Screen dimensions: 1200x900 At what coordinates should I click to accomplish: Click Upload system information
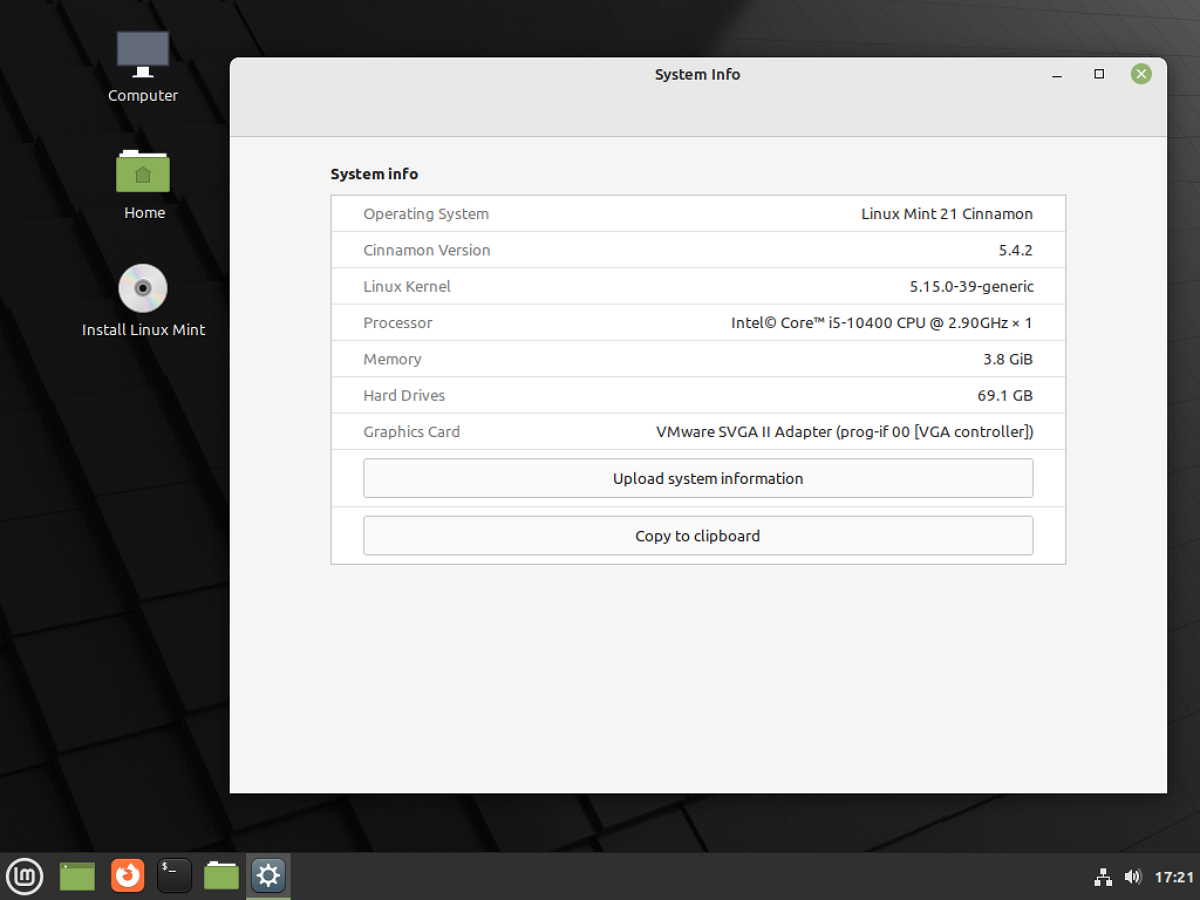(697, 478)
